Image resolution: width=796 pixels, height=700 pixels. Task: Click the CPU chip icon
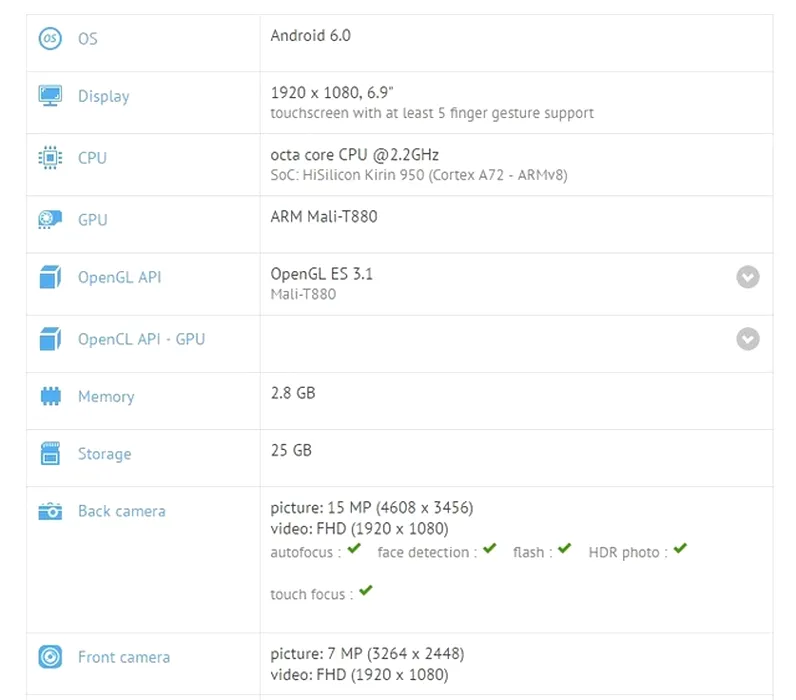[x=50, y=158]
